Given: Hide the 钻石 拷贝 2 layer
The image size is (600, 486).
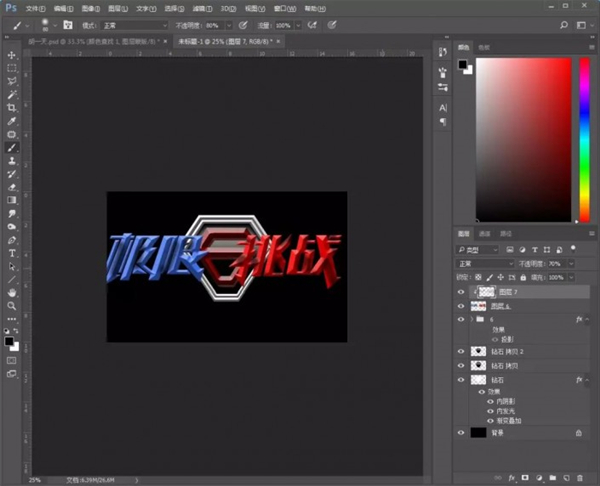Looking at the screenshot, I should 461,352.
